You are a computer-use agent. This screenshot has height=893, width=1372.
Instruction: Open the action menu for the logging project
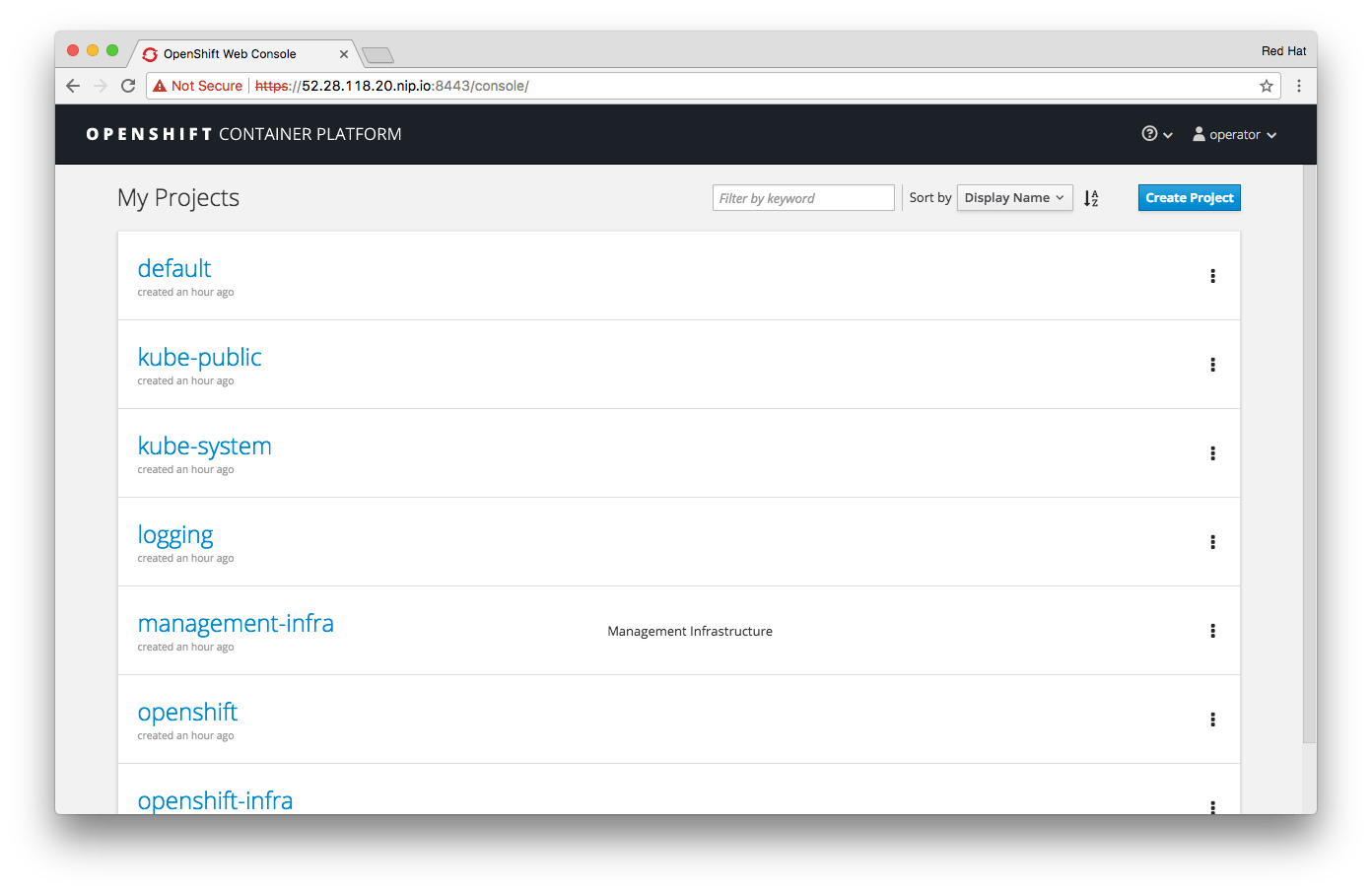[1212, 542]
